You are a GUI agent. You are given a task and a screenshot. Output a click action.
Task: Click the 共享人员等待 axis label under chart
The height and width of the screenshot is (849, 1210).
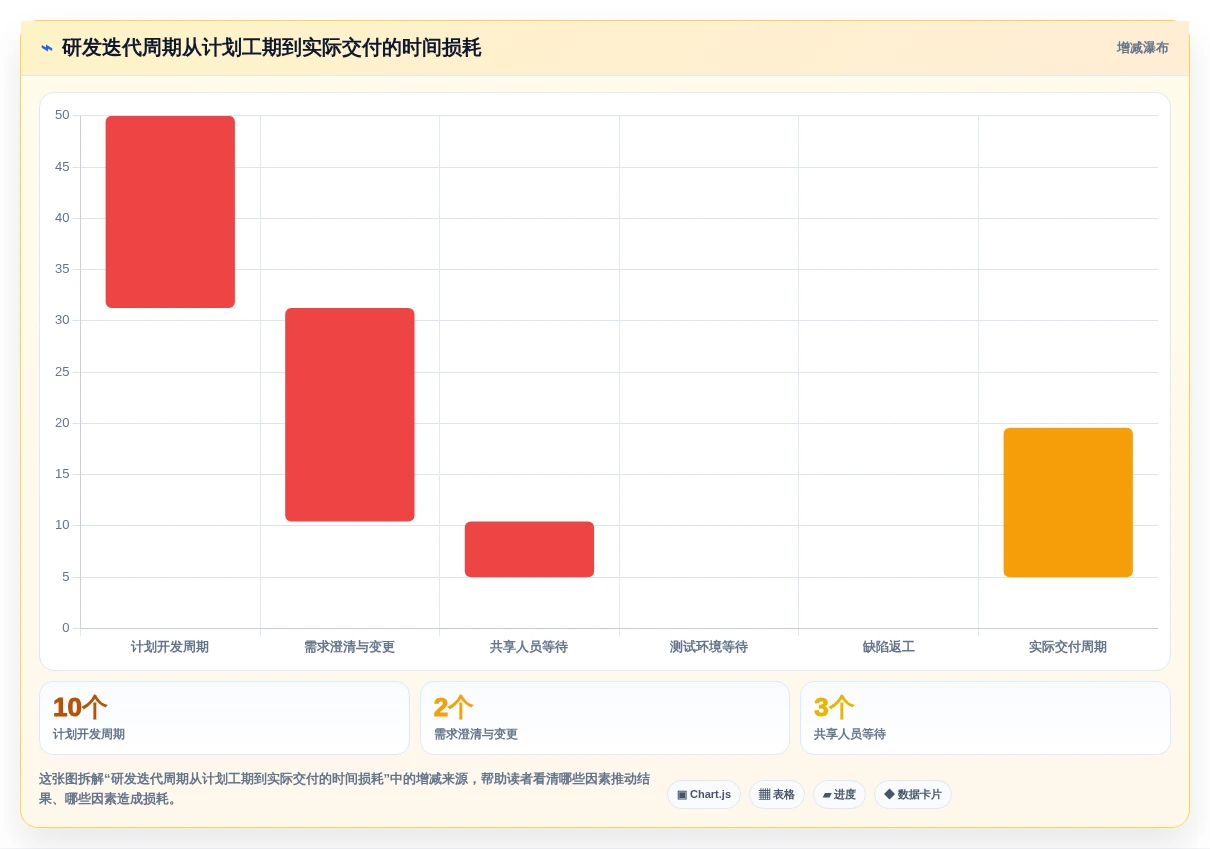pos(529,647)
